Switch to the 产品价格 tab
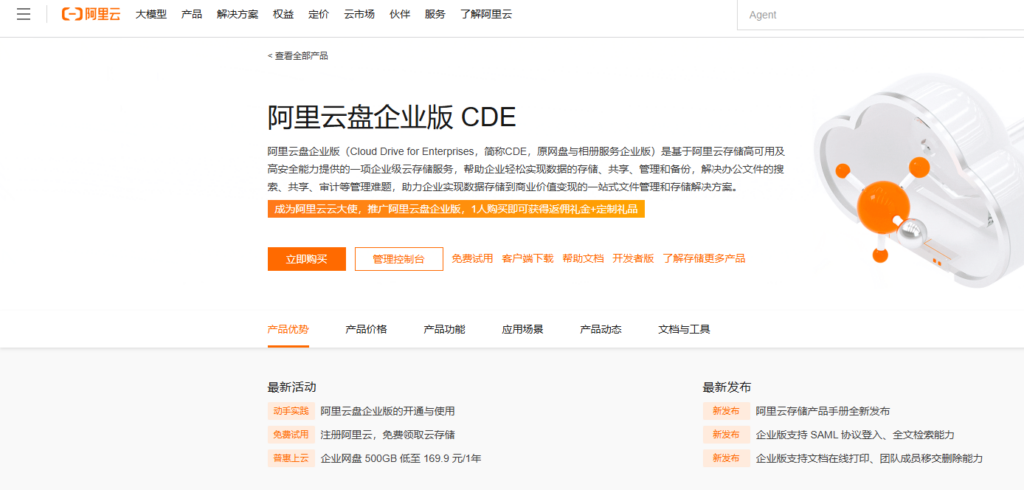 tap(366, 329)
